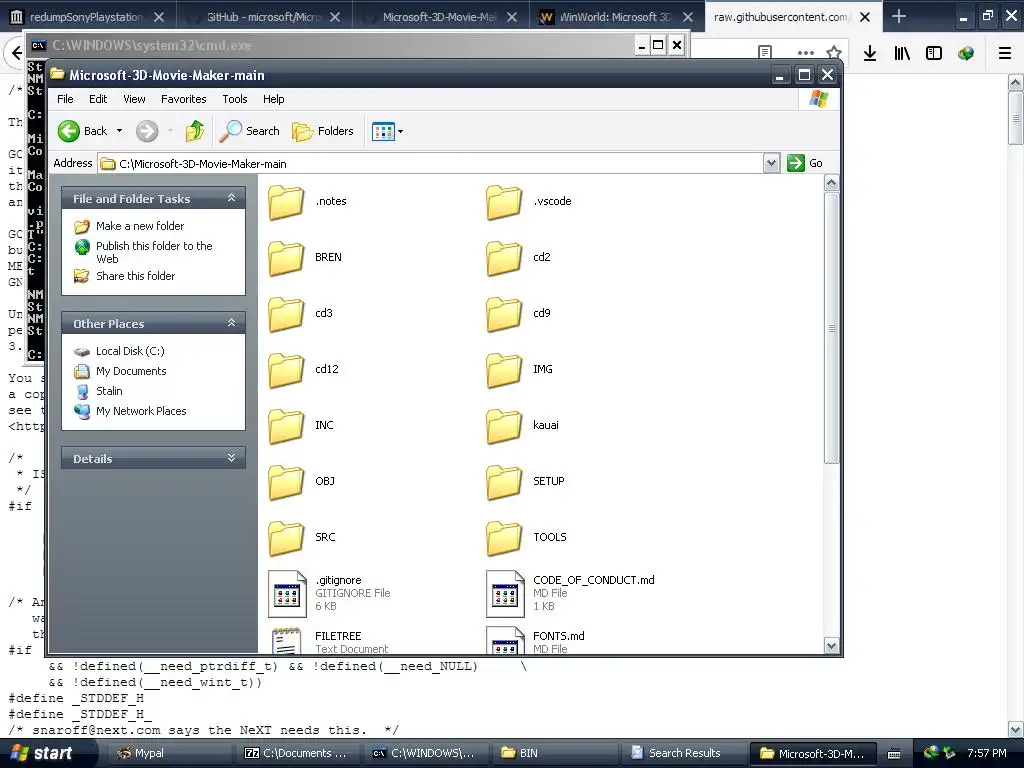
Task: Go up one folder level icon
Action: point(195,131)
